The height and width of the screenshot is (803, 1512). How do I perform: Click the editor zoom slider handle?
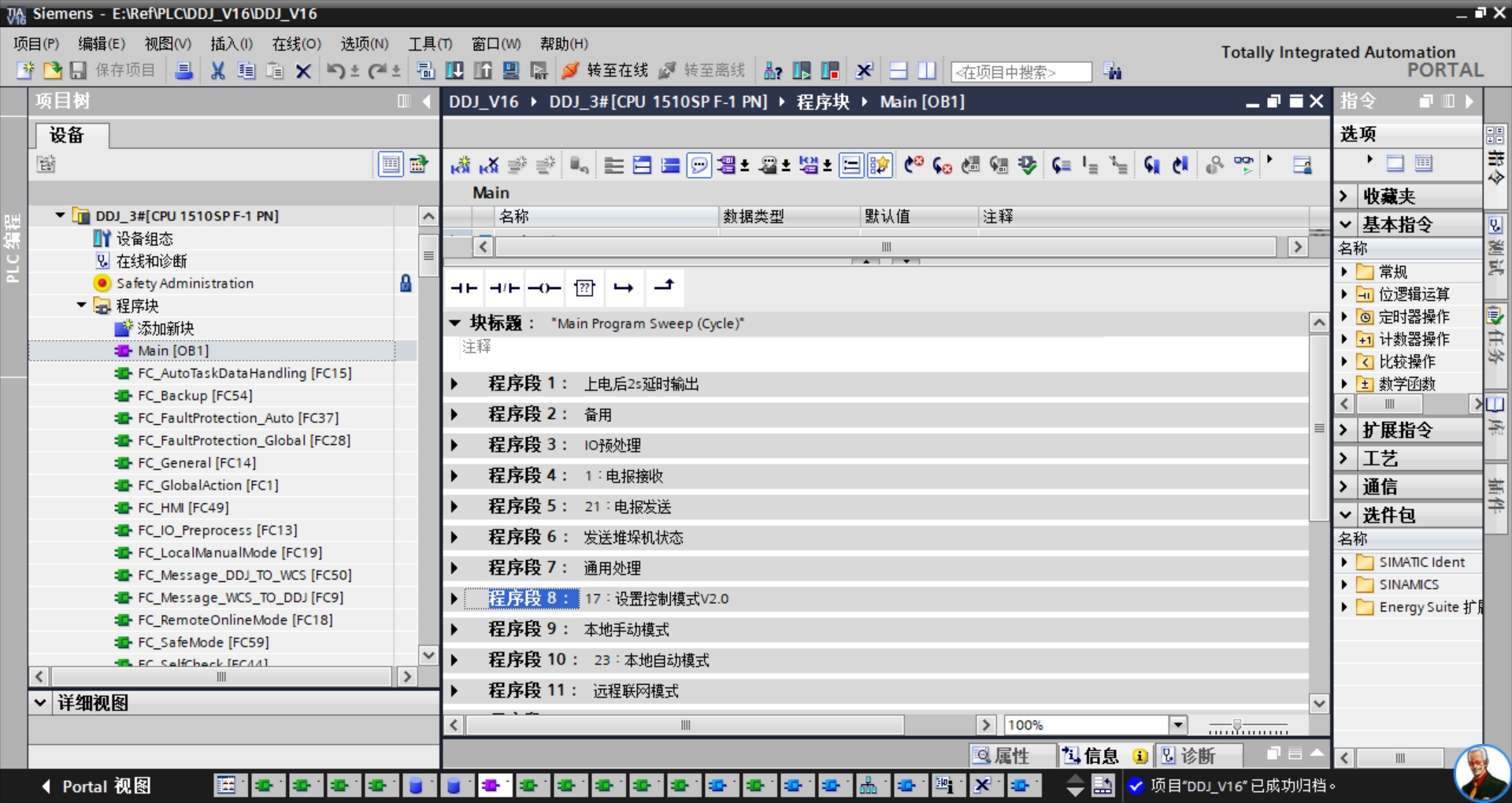coord(1237,725)
